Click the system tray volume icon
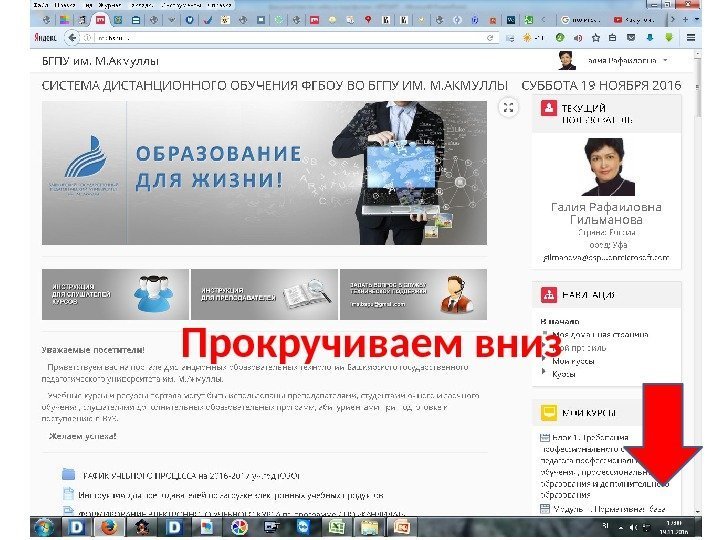This screenshot has width=720, height=540. (x=633, y=528)
